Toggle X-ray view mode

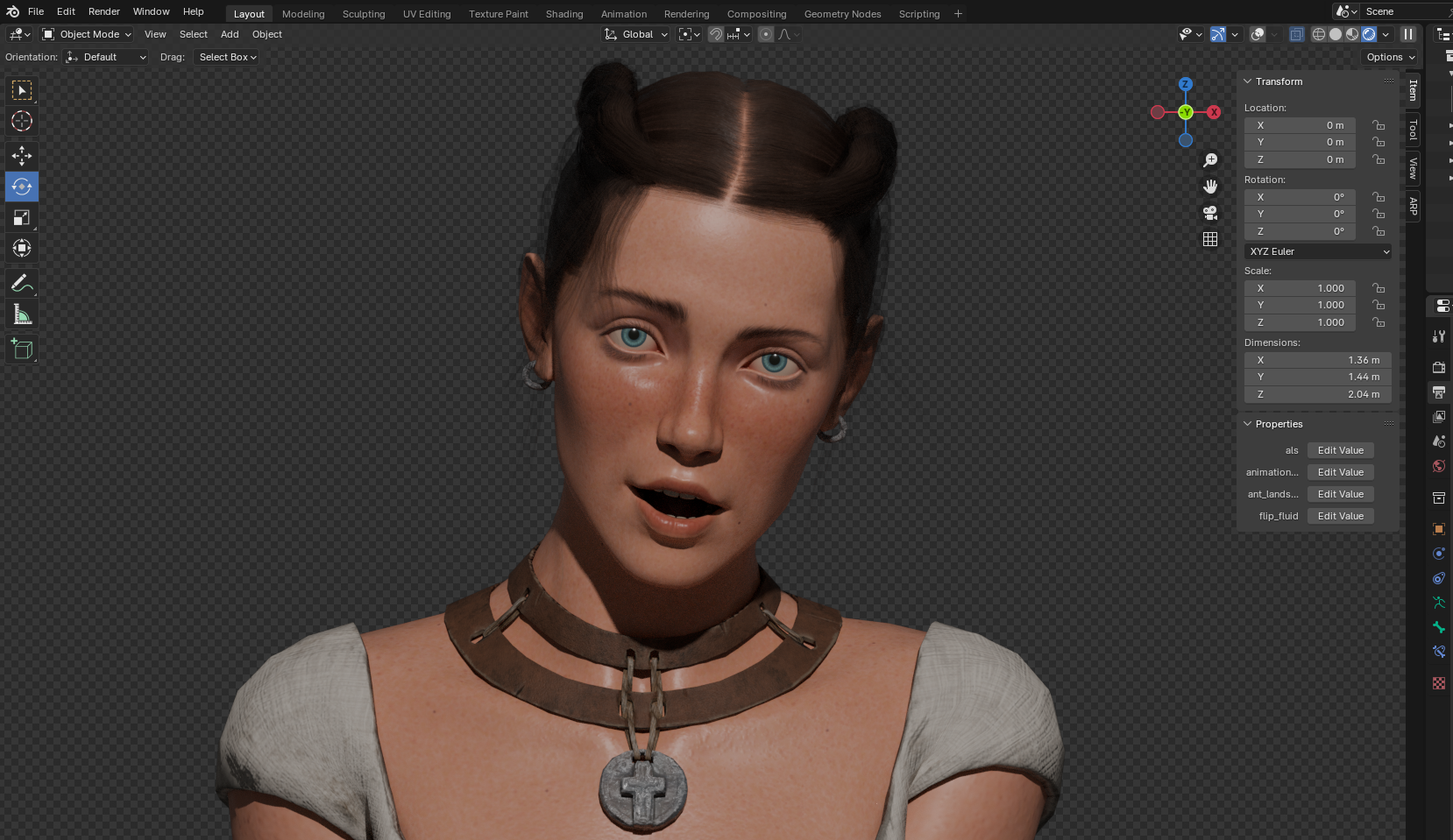click(1296, 34)
